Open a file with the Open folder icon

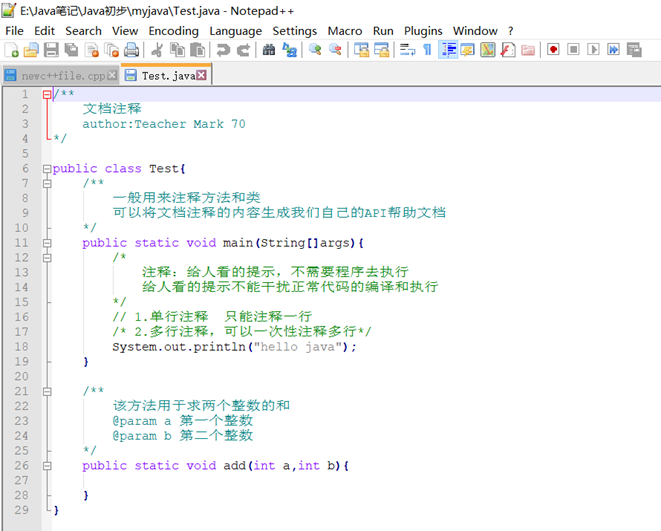tap(31, 50)
